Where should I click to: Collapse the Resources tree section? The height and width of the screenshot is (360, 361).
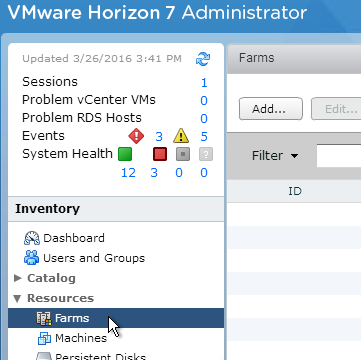(17, 298)
